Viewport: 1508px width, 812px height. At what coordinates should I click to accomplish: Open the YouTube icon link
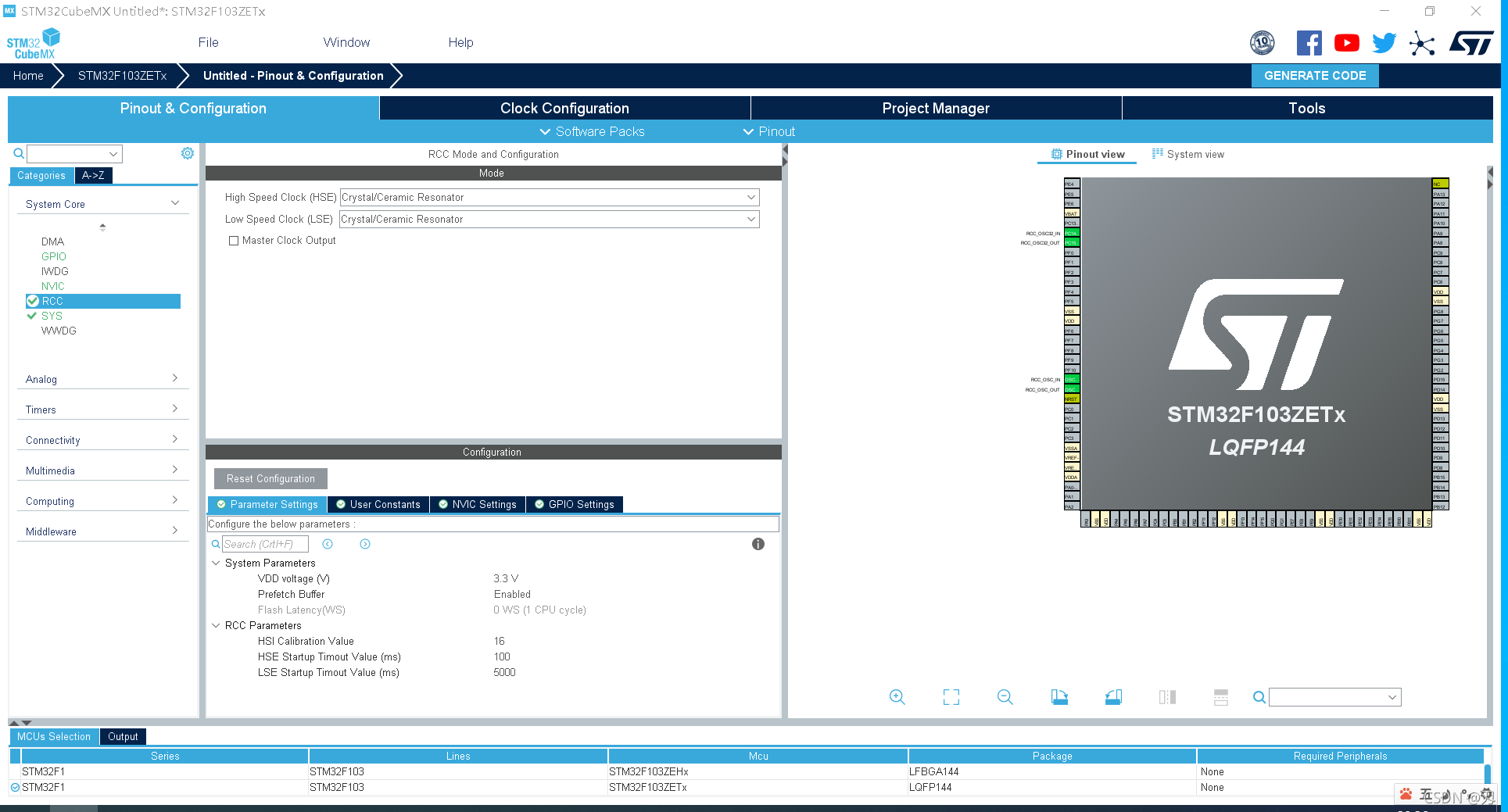[x=1346, y=43]
